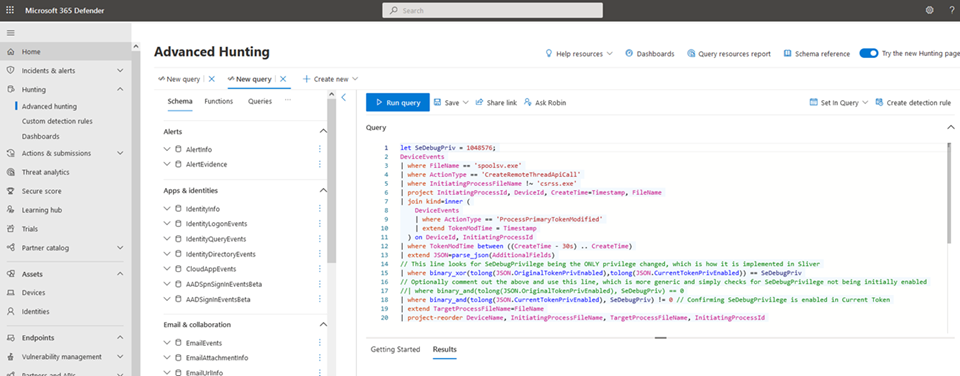The image size is (960, 376).
Task: Collapse the Alerts schema group
Action: point(323,132)
